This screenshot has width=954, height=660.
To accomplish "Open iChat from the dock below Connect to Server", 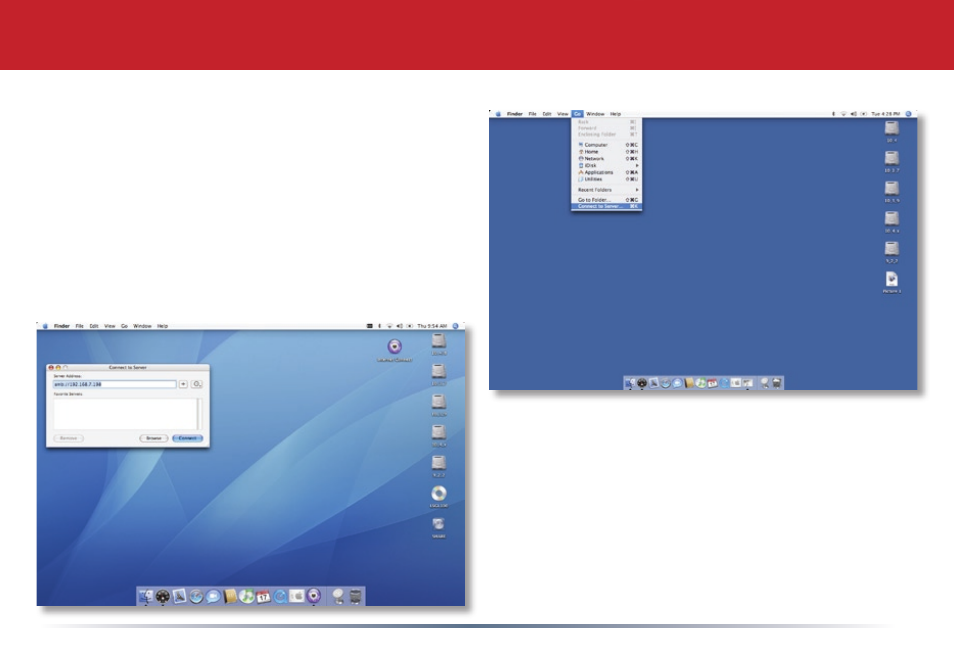I will (212, 597).
